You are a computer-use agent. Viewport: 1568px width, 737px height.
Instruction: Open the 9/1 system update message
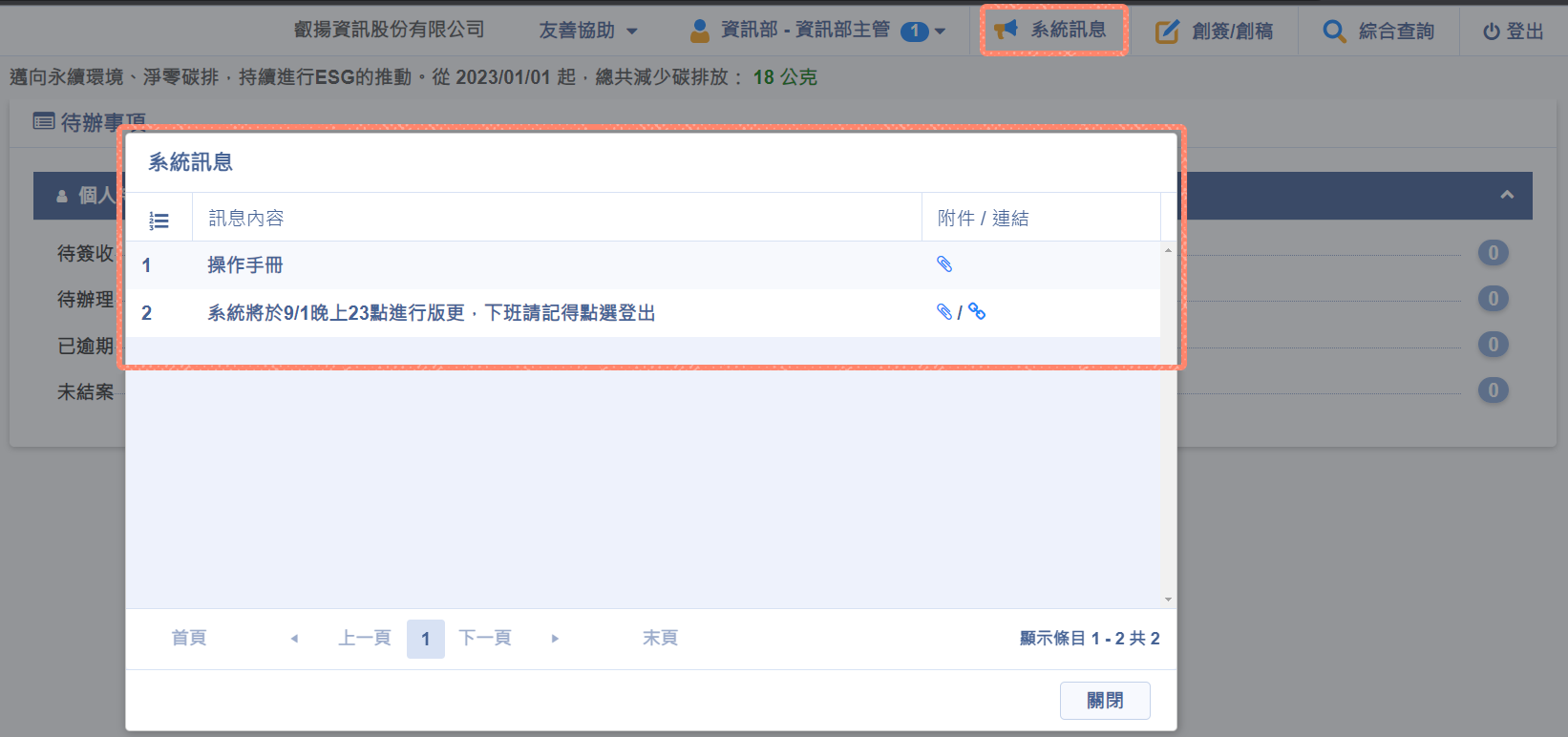click(x=432, y=313)
